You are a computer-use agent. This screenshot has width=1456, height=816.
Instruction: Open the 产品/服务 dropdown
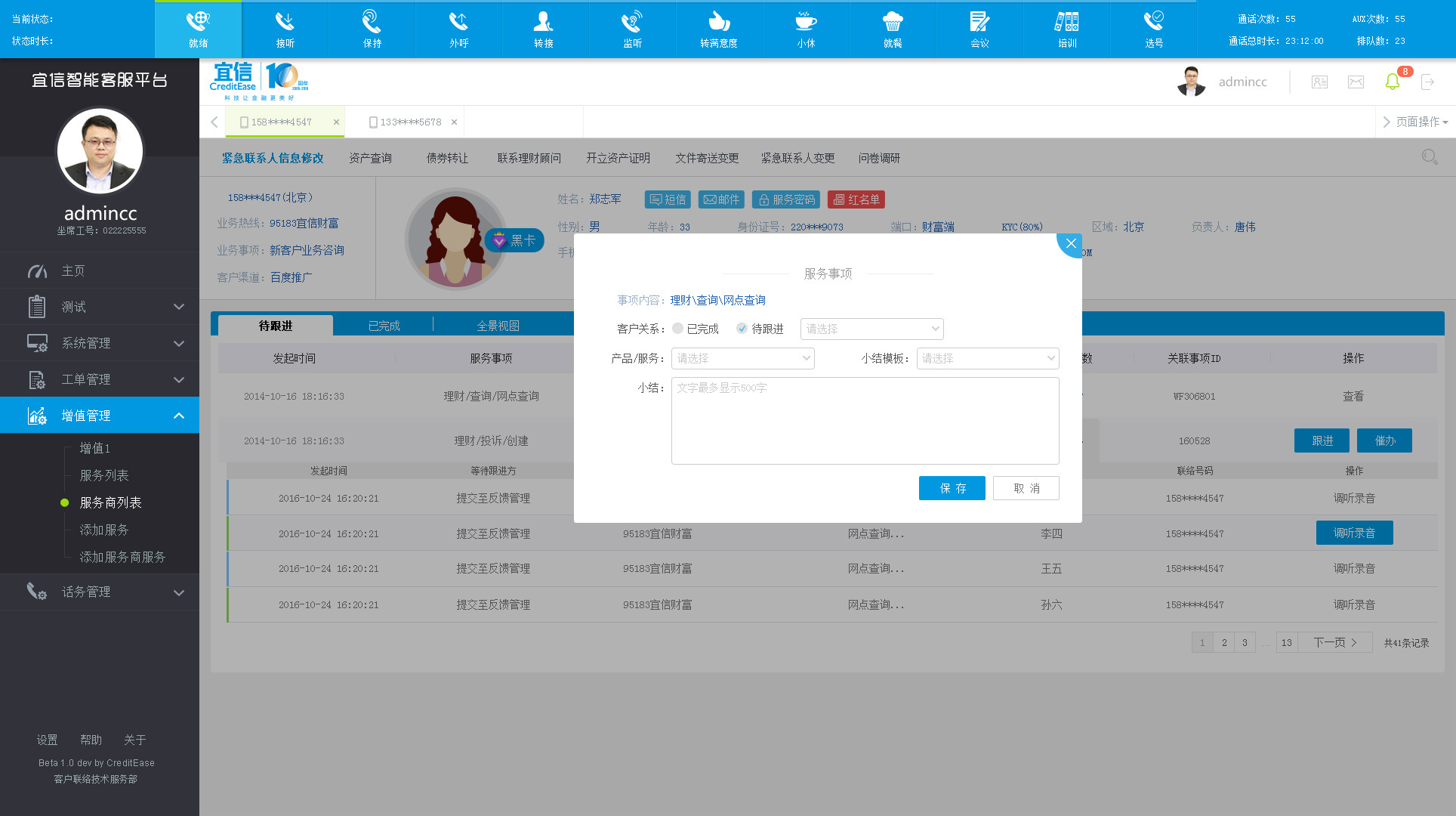click(742, 358)
